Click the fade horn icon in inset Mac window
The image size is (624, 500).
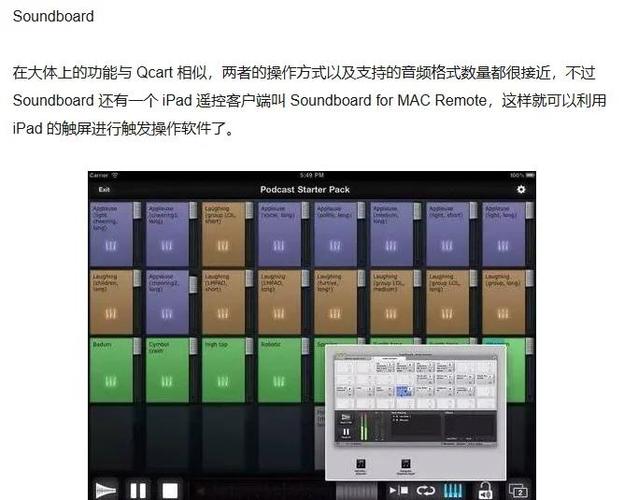pos(346,418)
